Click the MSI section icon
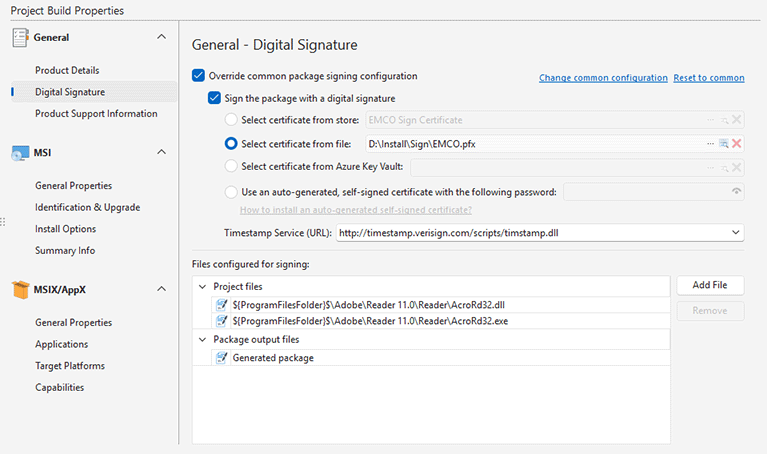Image resolution: width=767 pixels, height=454 pixels. pyautogui.click(x=20, y=152)
